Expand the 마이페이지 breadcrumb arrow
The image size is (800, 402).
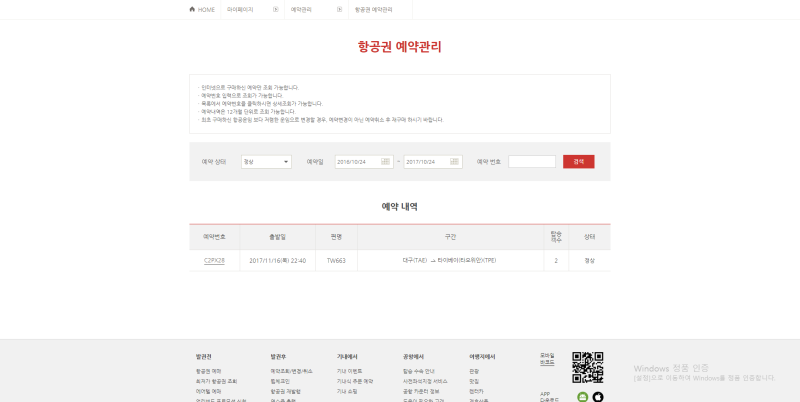[x=276, y=9]
